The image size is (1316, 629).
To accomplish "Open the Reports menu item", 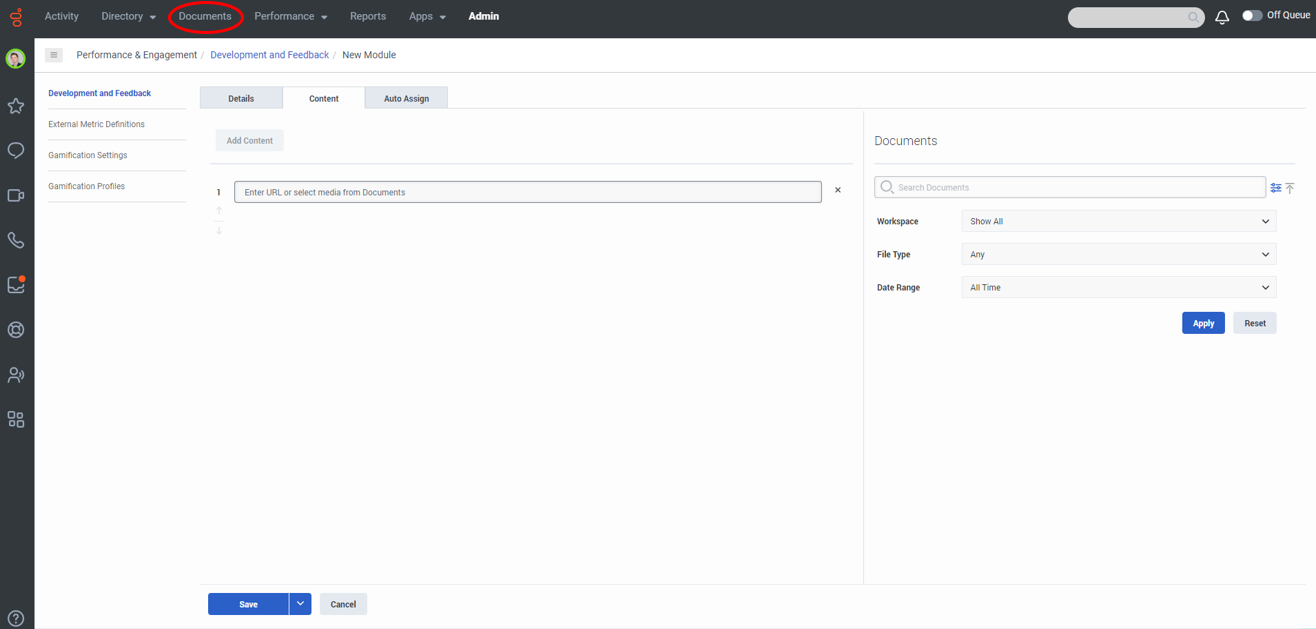I will pos(368,17).
